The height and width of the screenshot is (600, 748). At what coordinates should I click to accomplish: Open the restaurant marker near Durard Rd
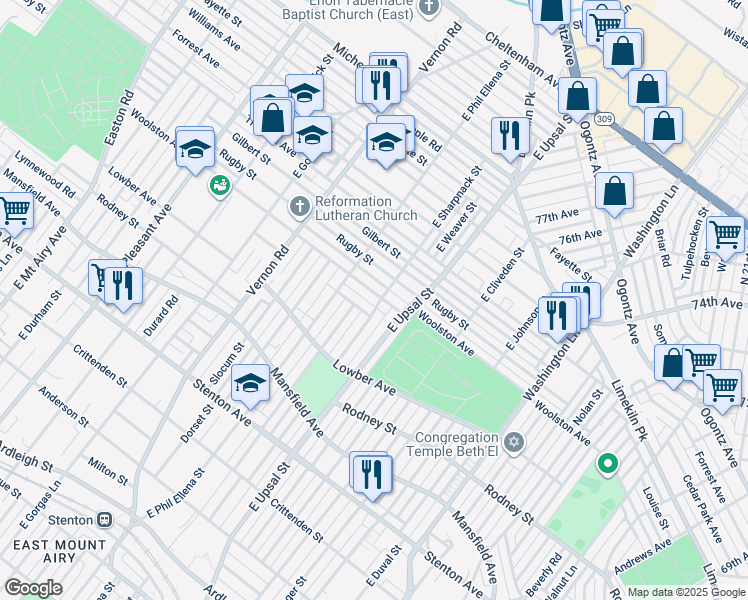122,285
